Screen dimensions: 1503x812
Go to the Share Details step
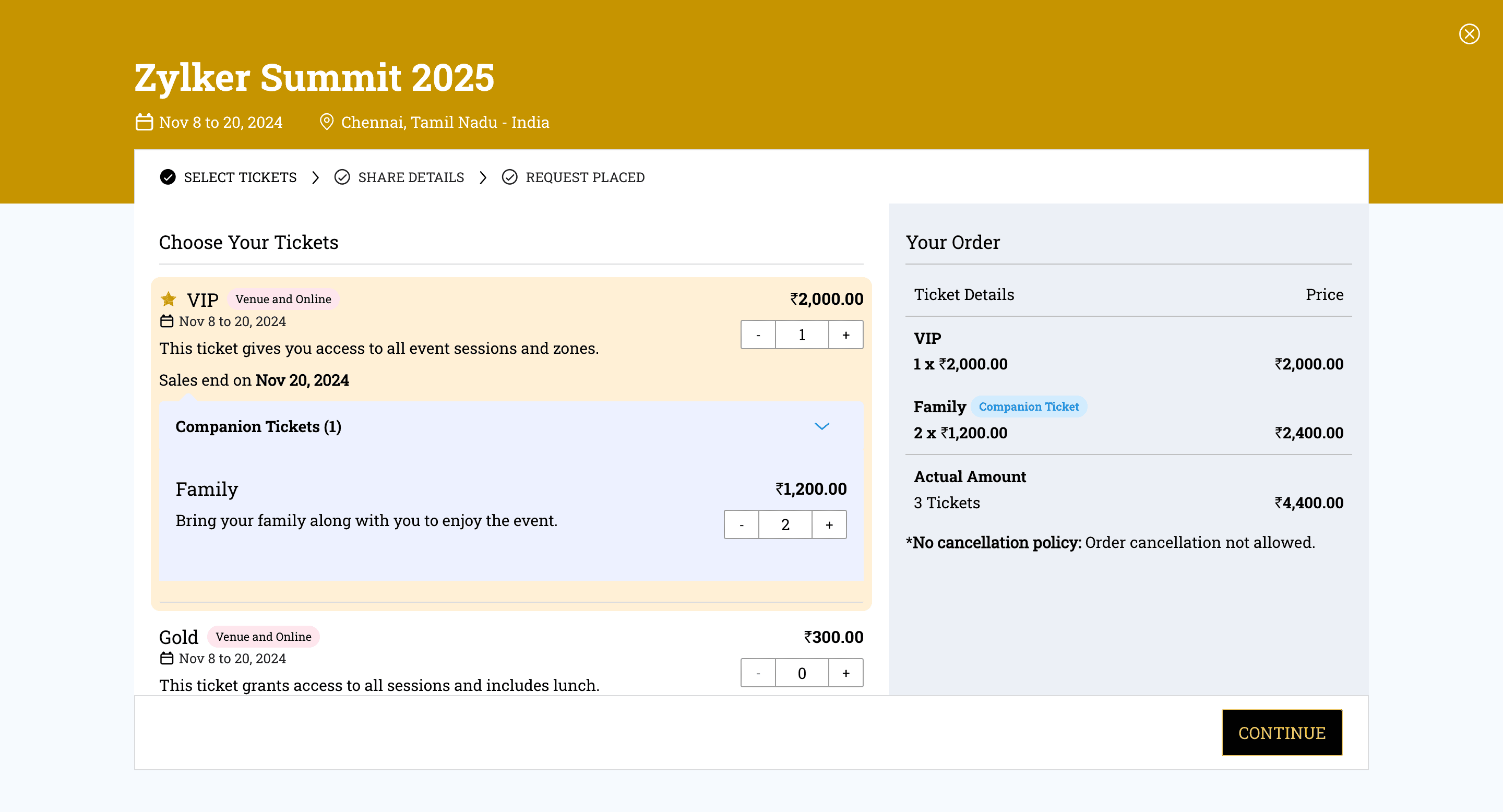[x=1281, y=733]
